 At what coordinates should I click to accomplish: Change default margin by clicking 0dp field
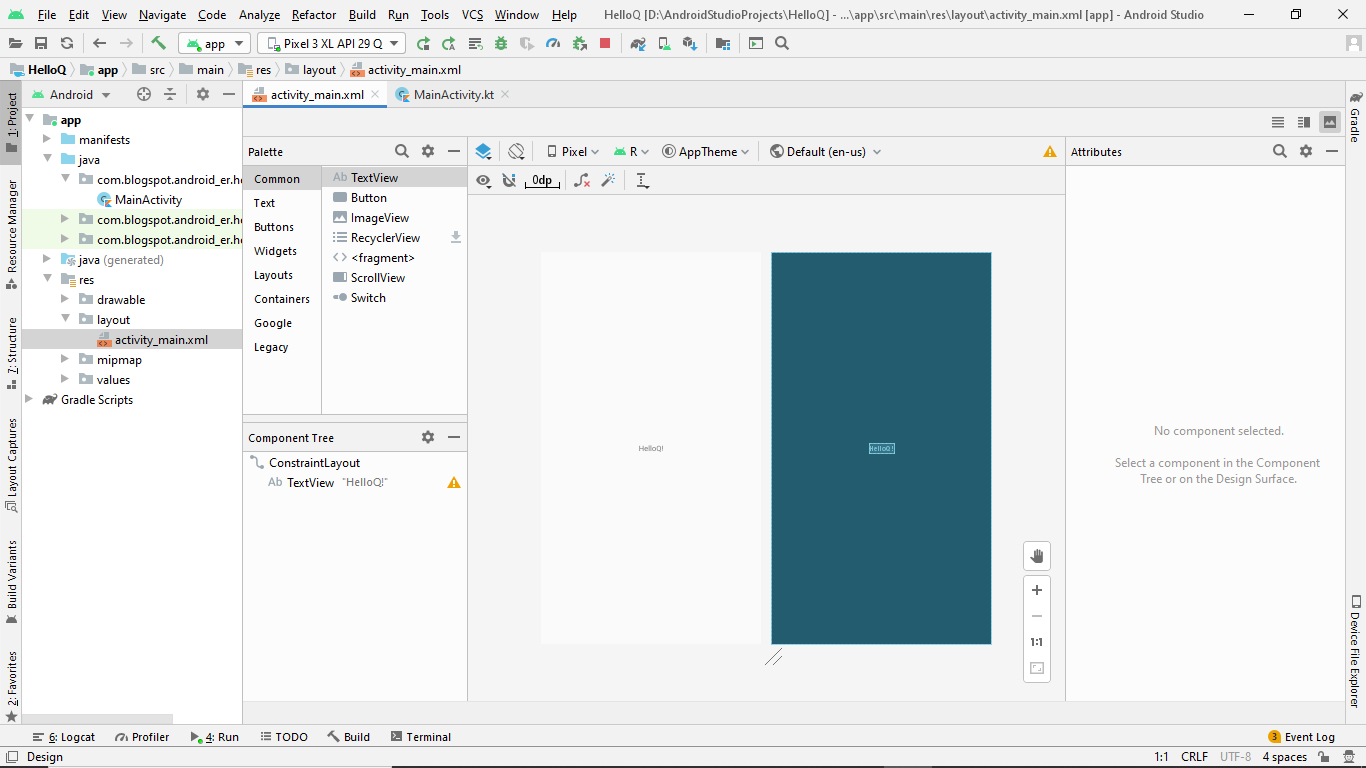pos(541,181)
